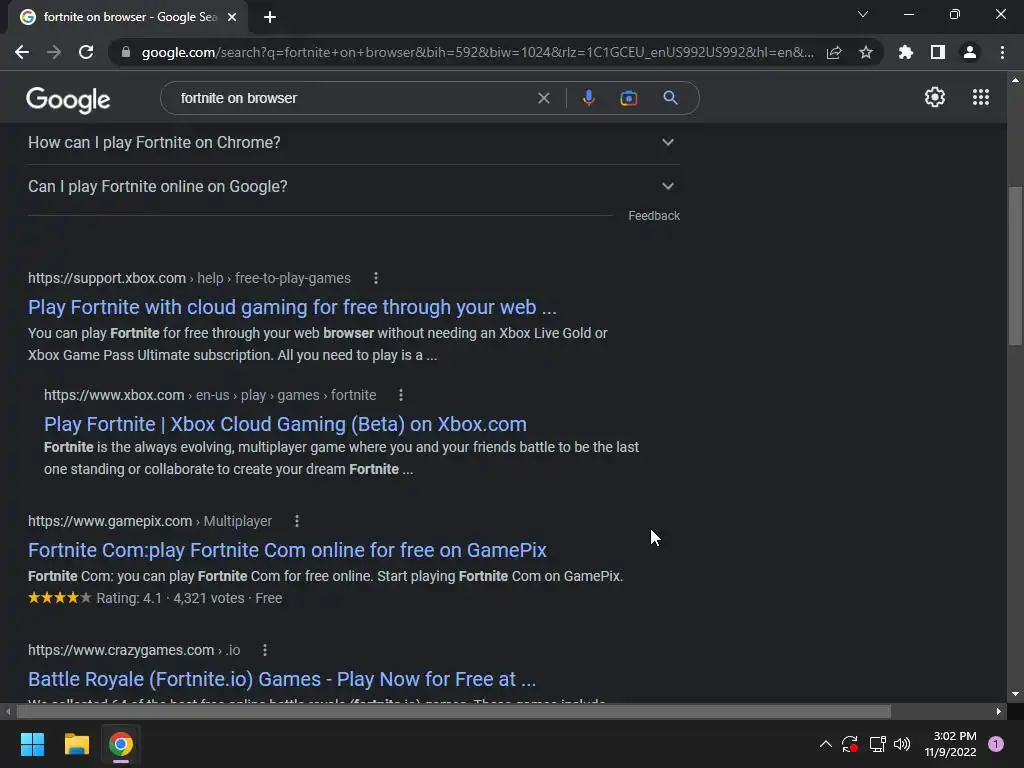Click the www.crazygames.com URL breadcrumb
Viewport: 1024px width, 768px height.
click(134, 650)
